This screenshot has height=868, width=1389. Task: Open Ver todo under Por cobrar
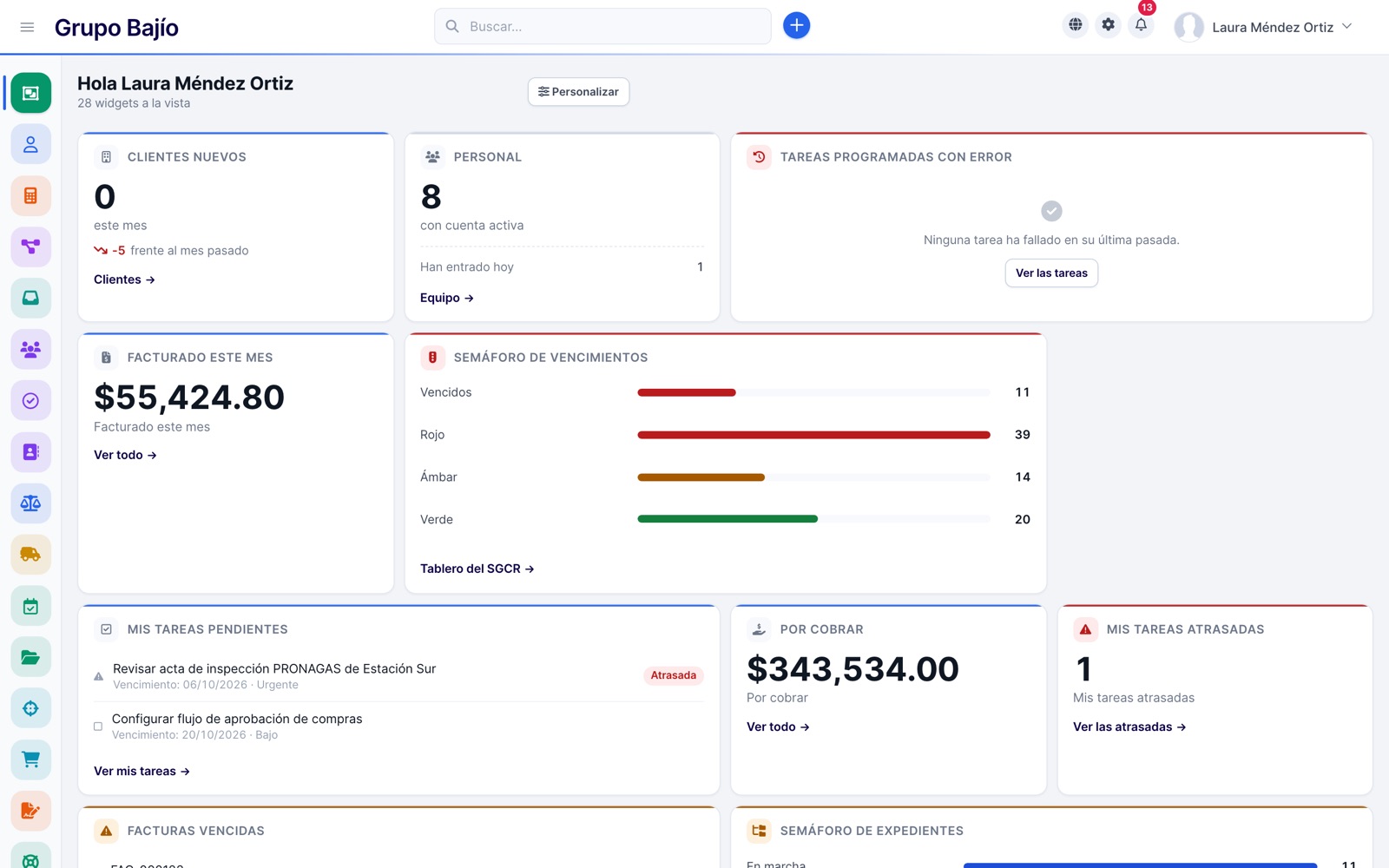pos(778,727)
